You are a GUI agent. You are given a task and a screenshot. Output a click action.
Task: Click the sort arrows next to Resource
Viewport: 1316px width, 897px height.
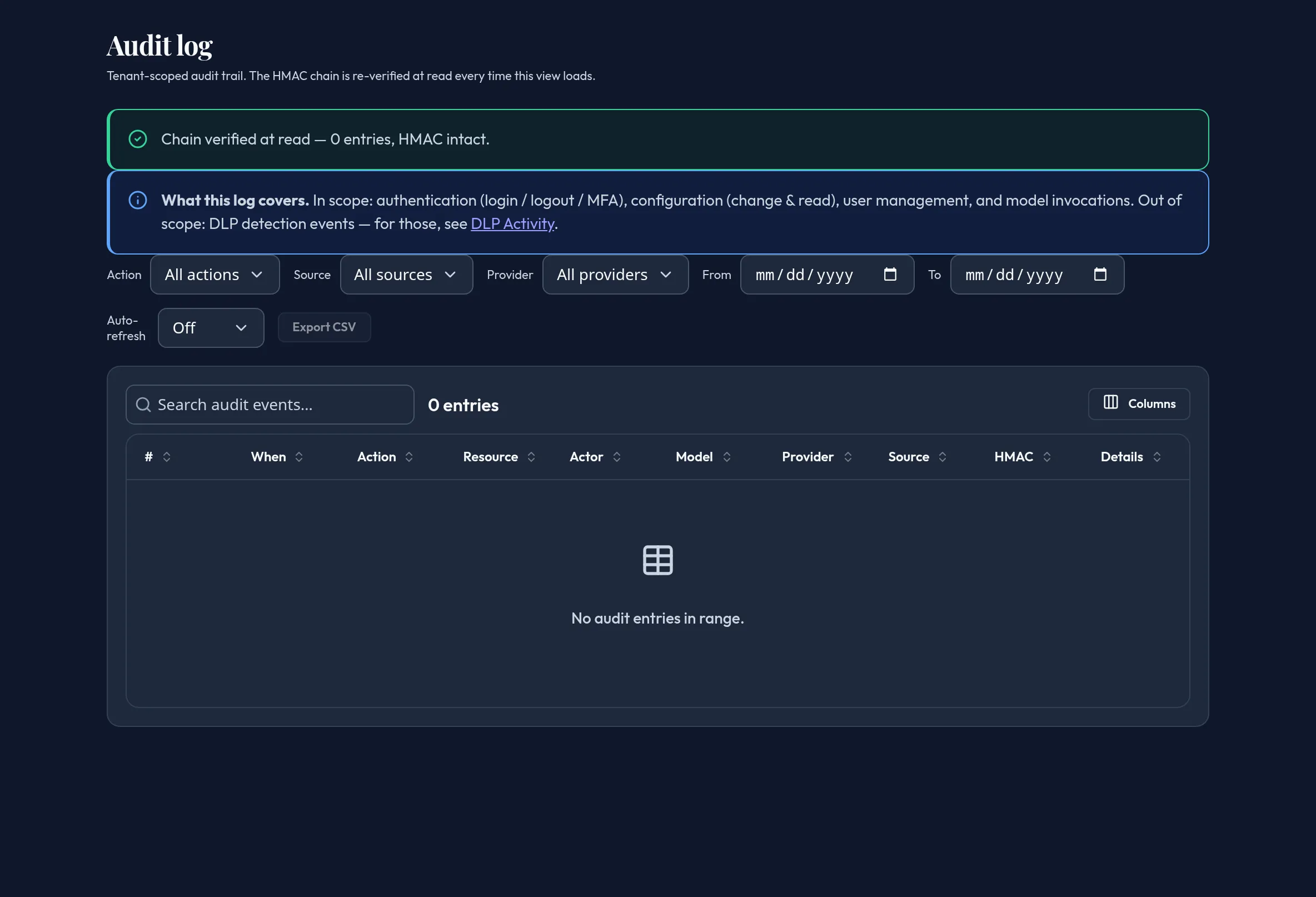pyautogui.click(x=531, y=457)
